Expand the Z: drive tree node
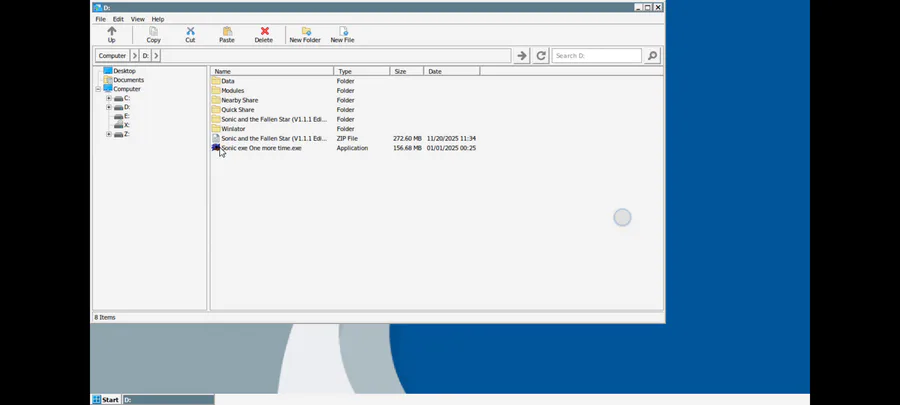Viewport: 900px width, 405px height. [108, 134]
